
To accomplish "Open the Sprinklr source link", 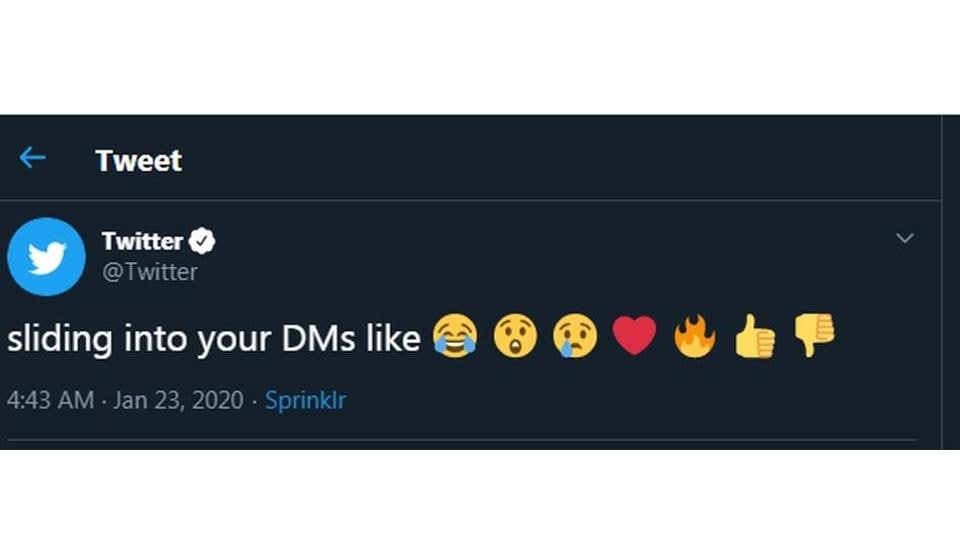I will [306, 400].
